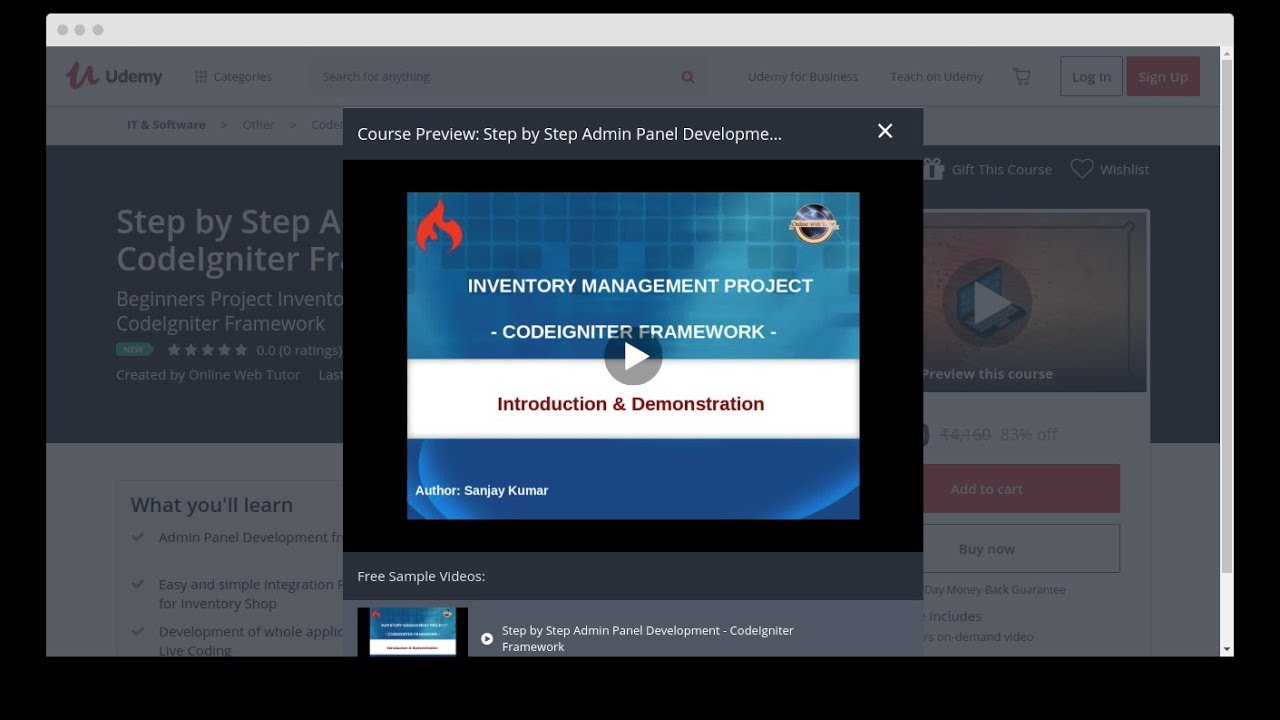The image size is (1280, 720).
Task: Open Teach on Udemy link
Action: [937, 76]
